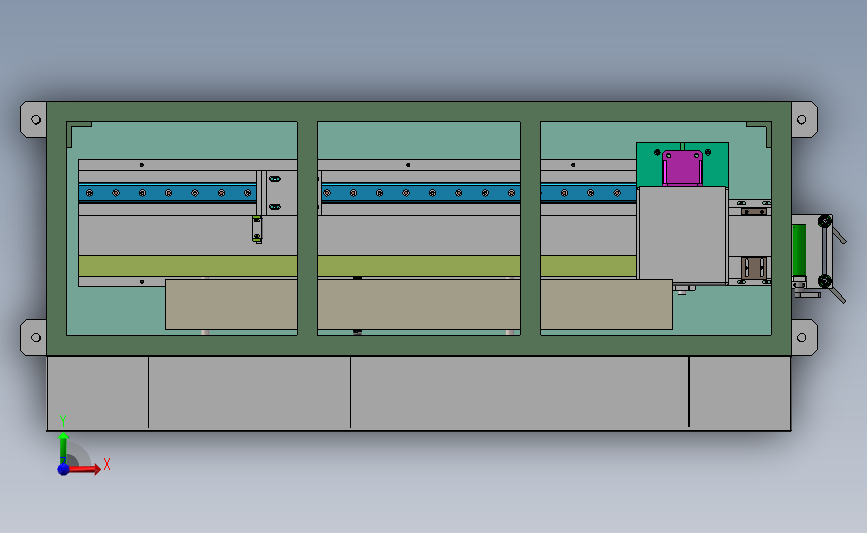867x533 pixels.
Task: Select the olive belt strip in left window
Action: point(188,266)
